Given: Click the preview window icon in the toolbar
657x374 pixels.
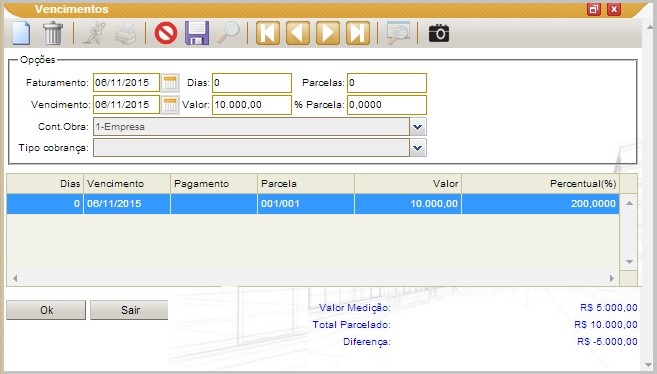Looking at the screenshot, I should [398, 33].
